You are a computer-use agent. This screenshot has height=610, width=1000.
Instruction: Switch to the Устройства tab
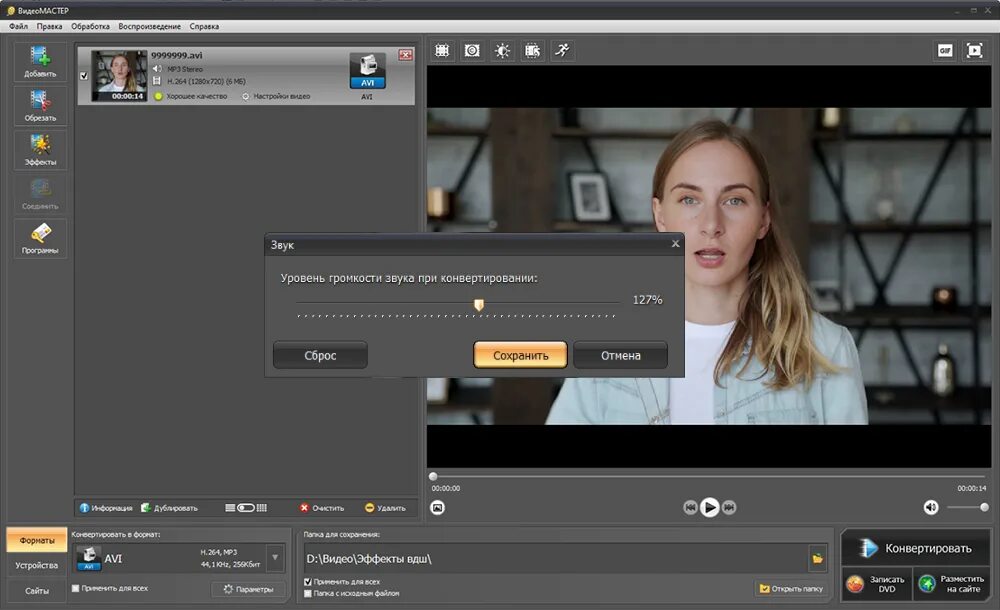point(37,565)
